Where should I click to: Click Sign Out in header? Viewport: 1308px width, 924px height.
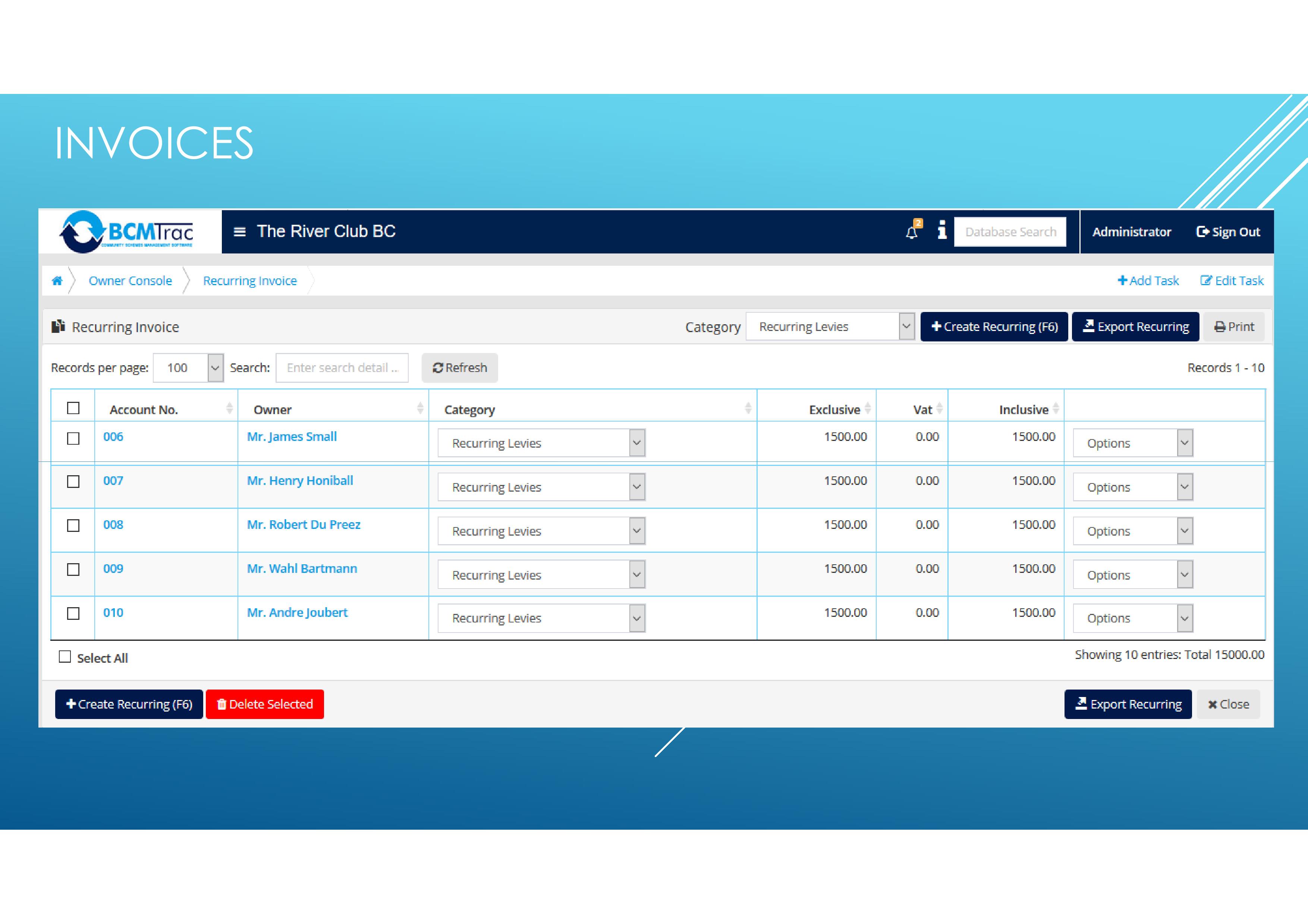1228,232
